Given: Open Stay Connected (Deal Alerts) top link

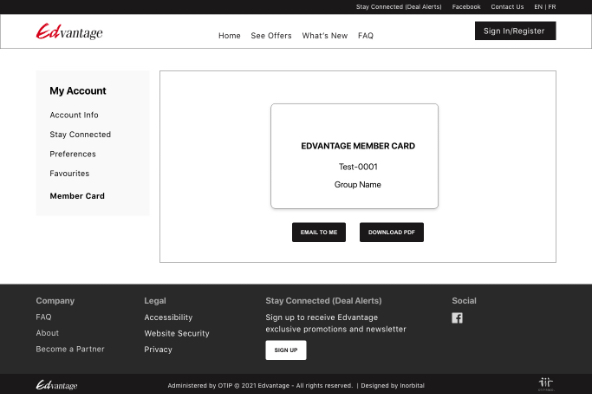Looking at the screenshot, I should pyautogui.click(x=398, y=7).
